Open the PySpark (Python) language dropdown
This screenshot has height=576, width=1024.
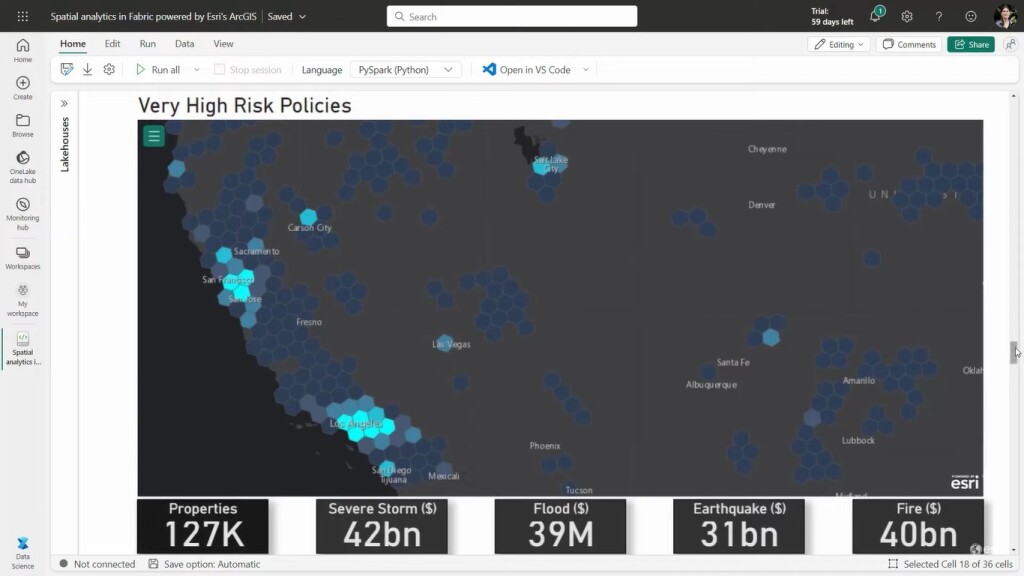[406, 69]
